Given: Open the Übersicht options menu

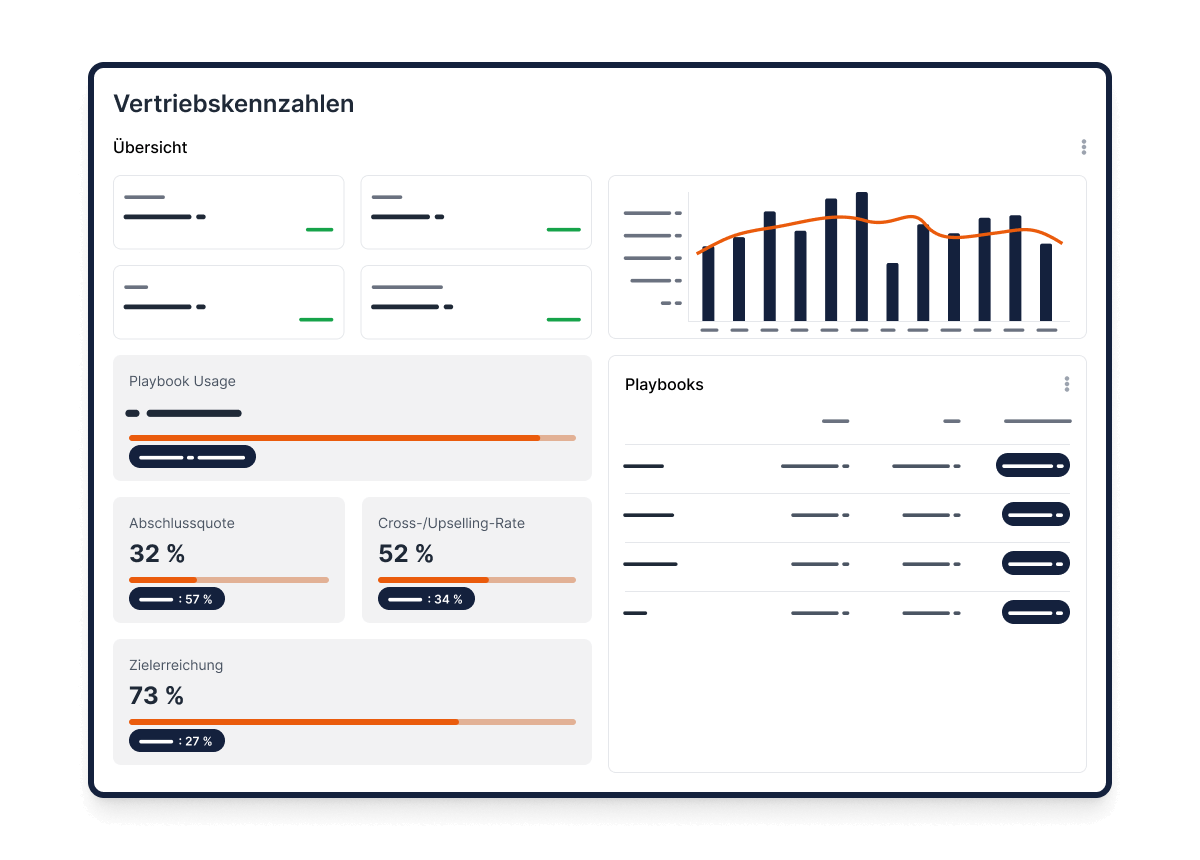Looking at the screenshot, I should click(x=1083, y=147).
